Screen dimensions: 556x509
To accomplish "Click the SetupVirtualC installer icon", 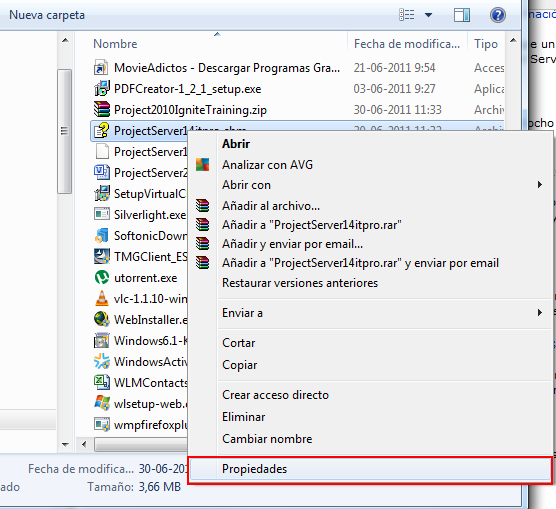I will (x=101, y=193).
